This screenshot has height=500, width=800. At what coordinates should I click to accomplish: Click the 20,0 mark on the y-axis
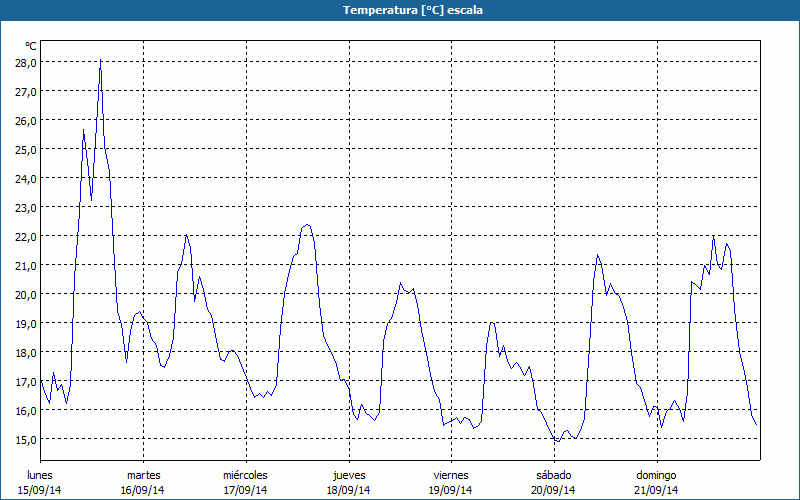(x=25, y=294)
